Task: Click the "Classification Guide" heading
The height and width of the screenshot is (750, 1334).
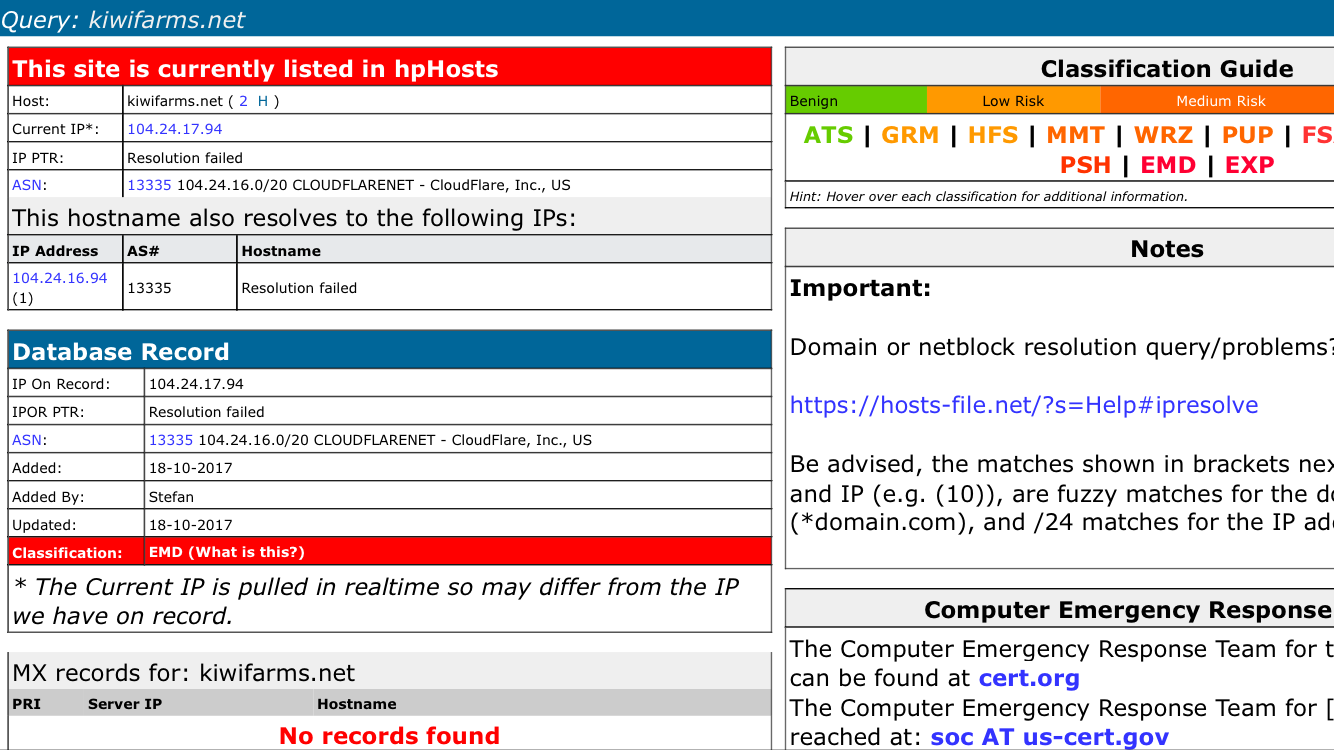Action: [1167, 69]
